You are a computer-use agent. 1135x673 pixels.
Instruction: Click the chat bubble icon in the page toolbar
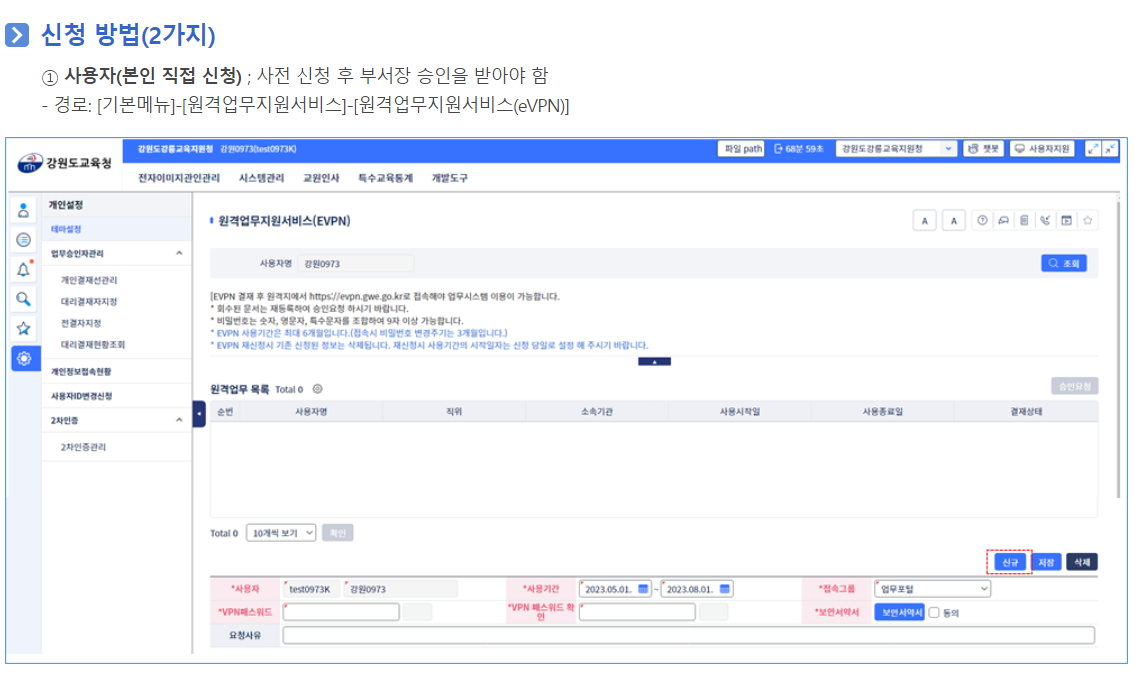1004,219
